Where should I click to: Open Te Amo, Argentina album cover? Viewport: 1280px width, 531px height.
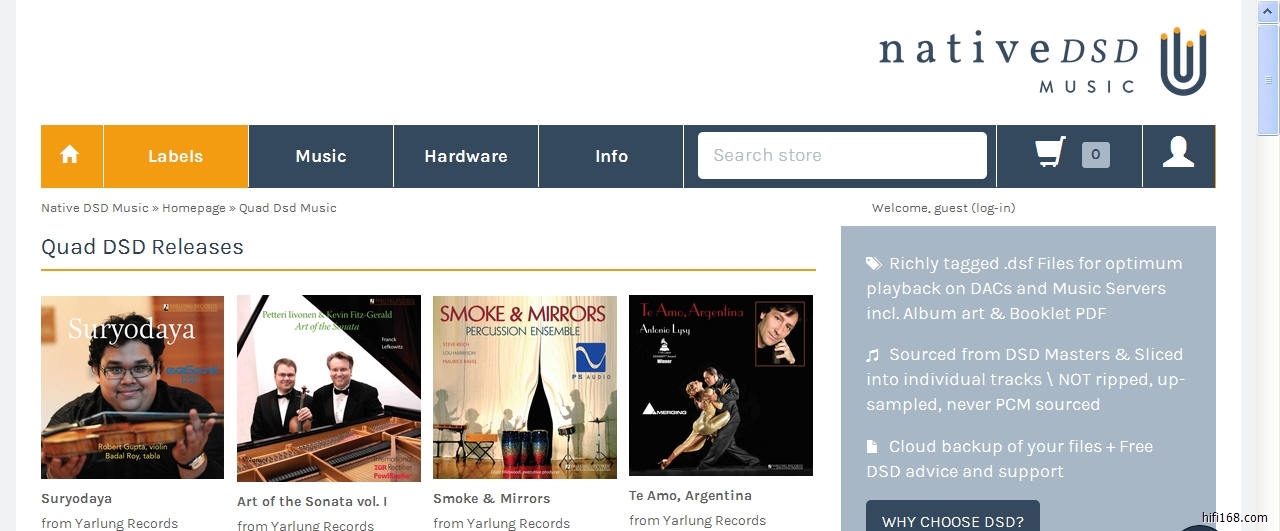pos(721,385)
